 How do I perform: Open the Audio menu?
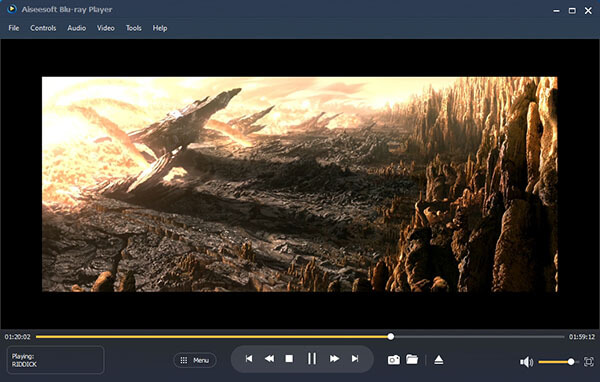77,28
